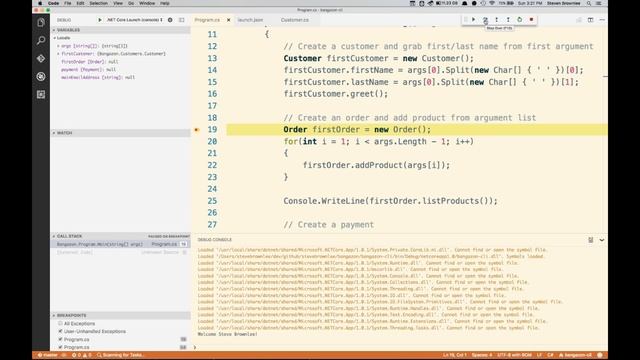Open the Source Control git icon
This screenshot has height=360, width=640.
(x=41, y=58)
